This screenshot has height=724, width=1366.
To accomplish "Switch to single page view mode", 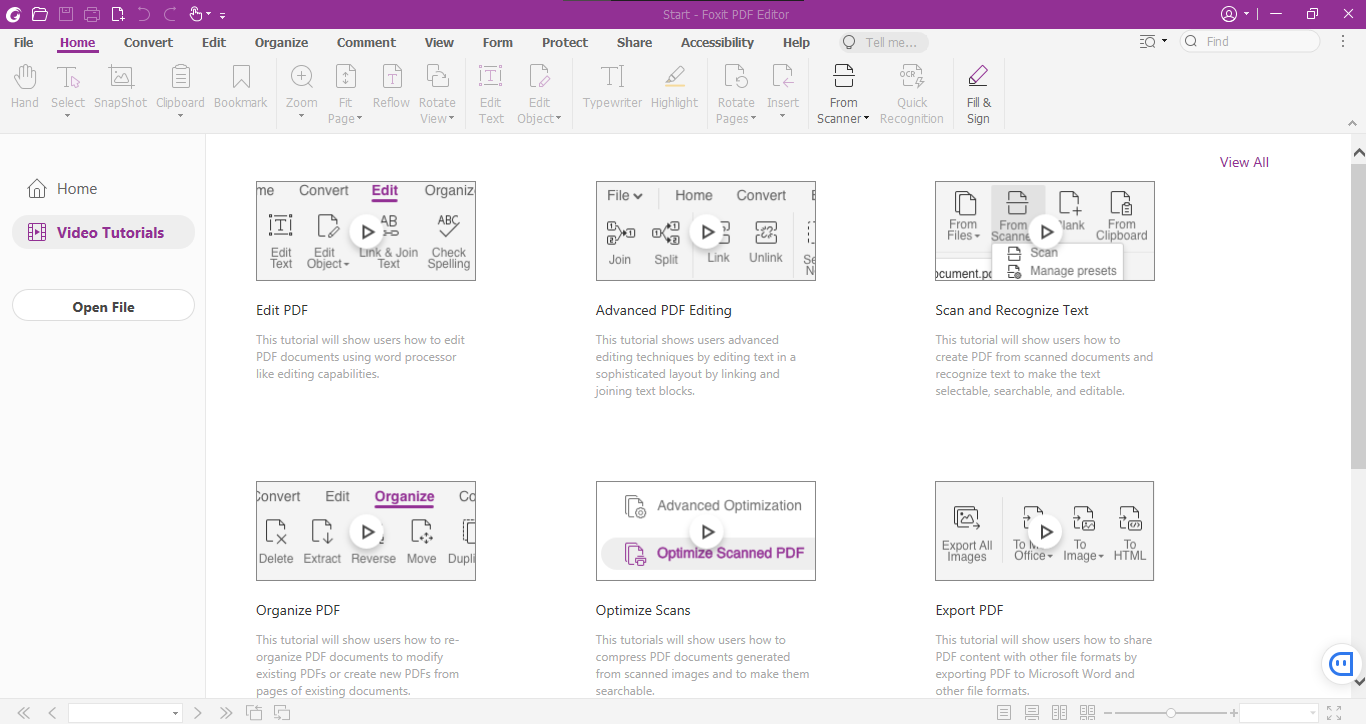I will [x=1005, y=713].
